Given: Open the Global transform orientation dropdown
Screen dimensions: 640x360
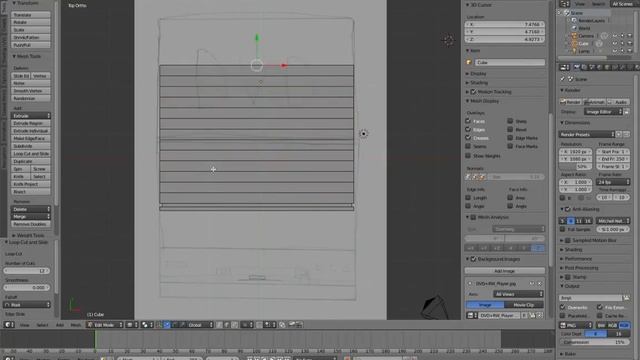Looking at the screenshot, I should click(199, 325).
